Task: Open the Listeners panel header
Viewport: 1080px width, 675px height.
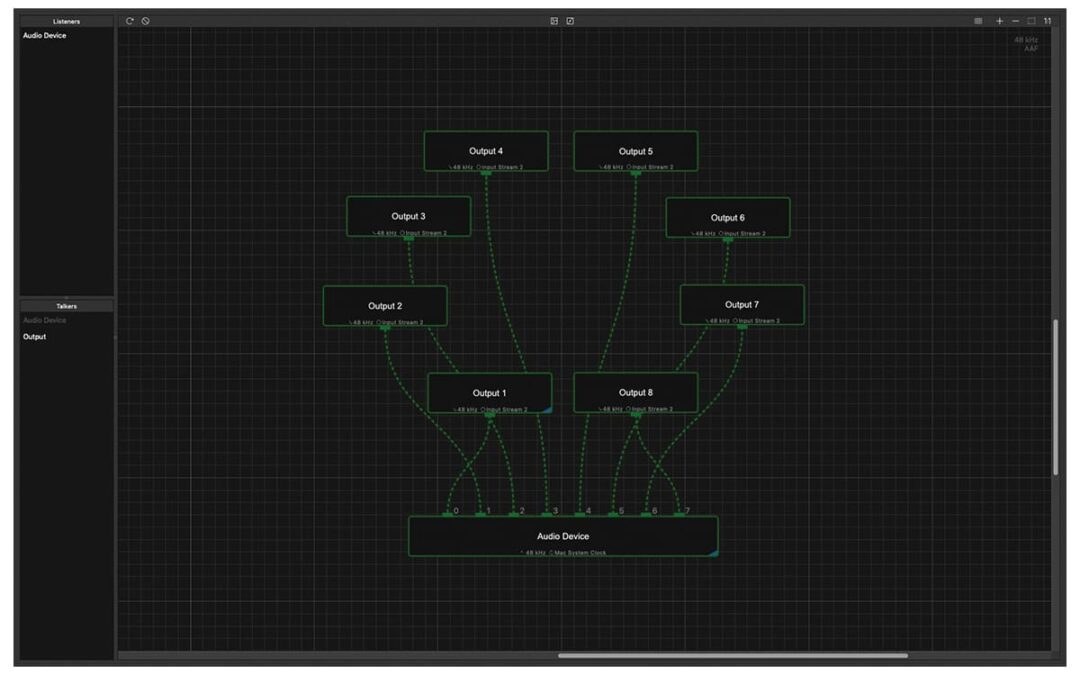Action: coord(66,21)
